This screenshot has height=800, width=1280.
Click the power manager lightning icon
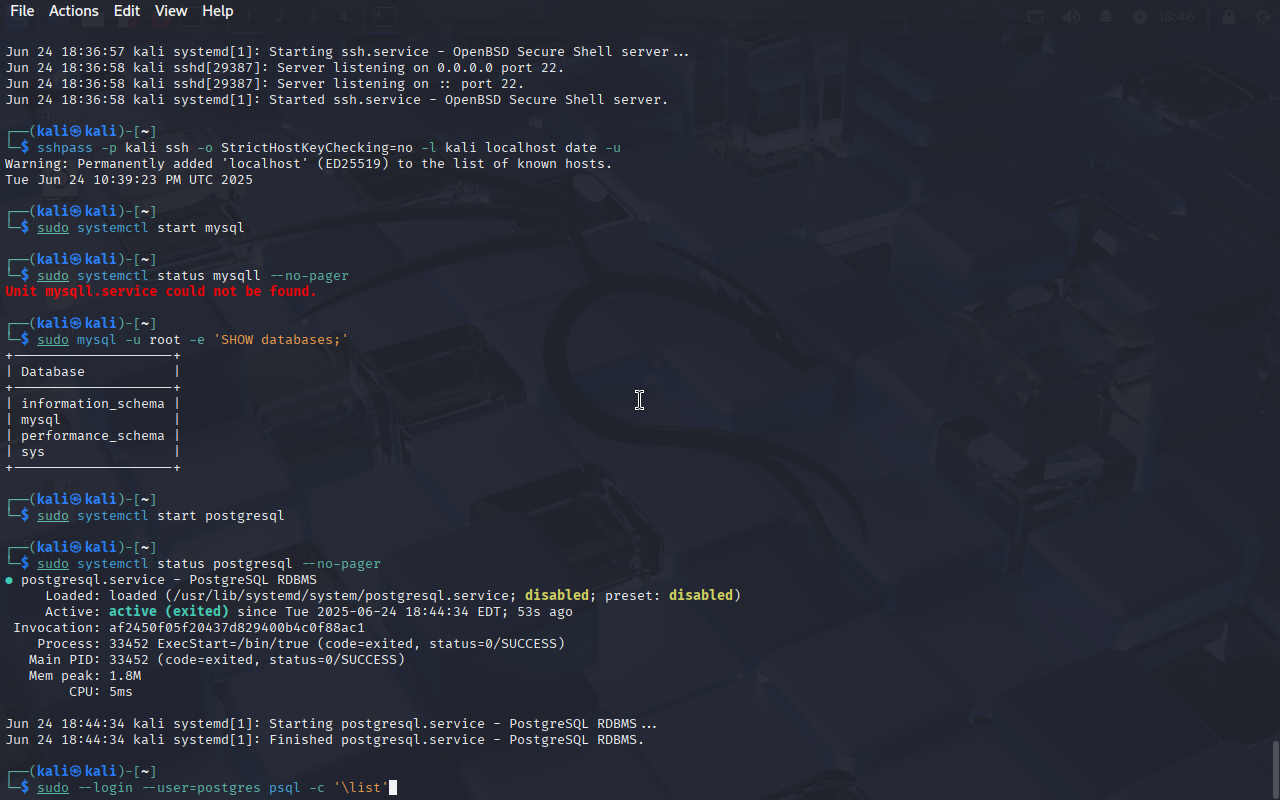1140,17
